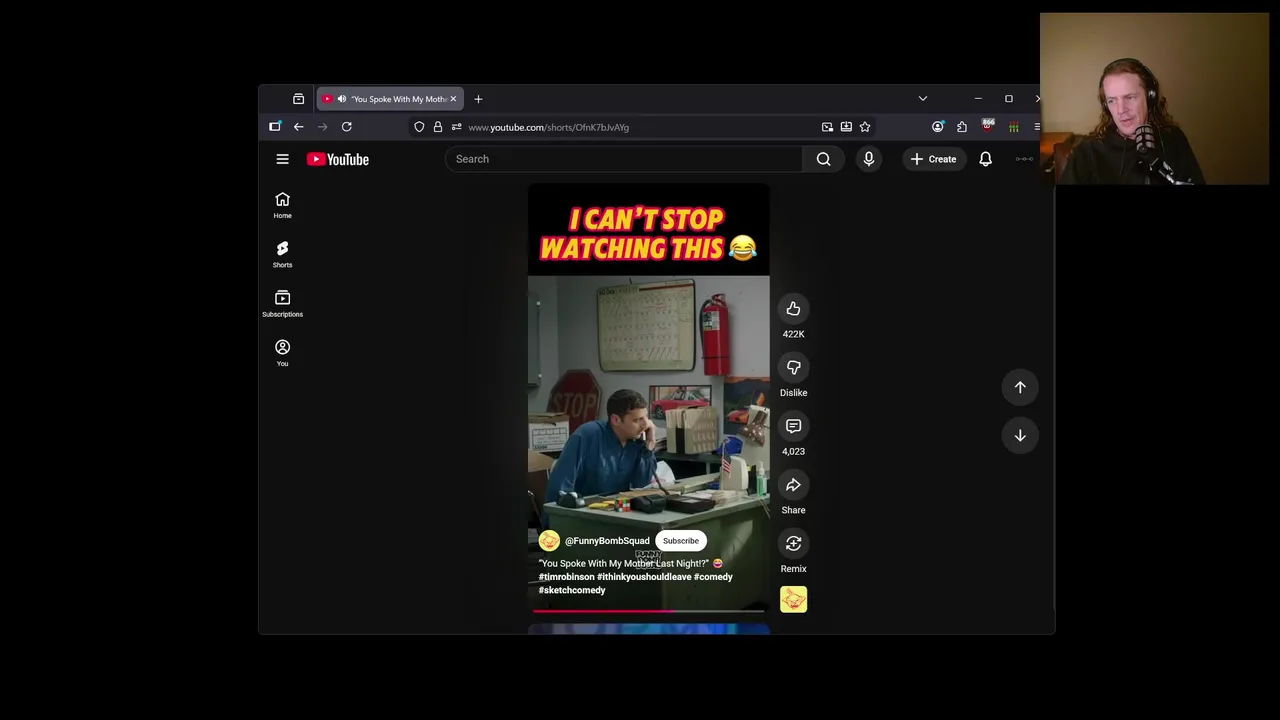Open the Firefox account icon
Image resolution: width=1280 pixels, height=720 pixels.
pyautogui.click(x=937, y=127)
